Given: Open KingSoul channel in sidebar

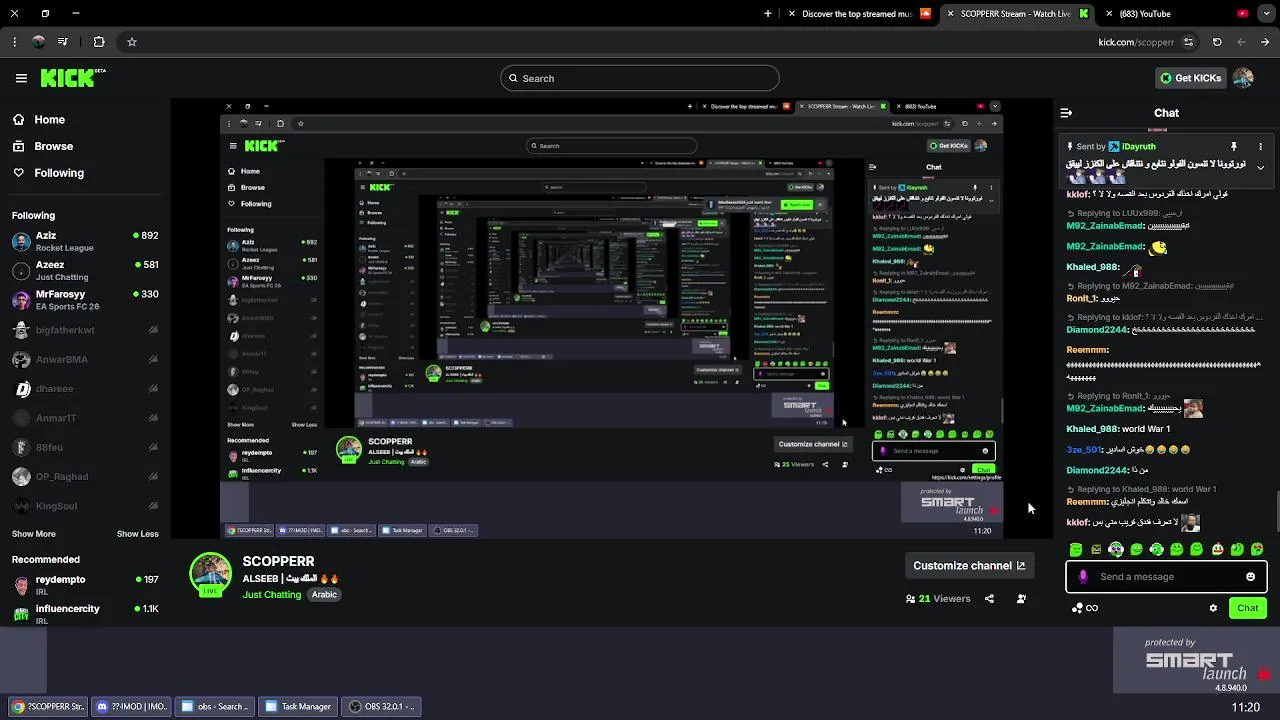Looking at the screenshot, I should (85, 506).
